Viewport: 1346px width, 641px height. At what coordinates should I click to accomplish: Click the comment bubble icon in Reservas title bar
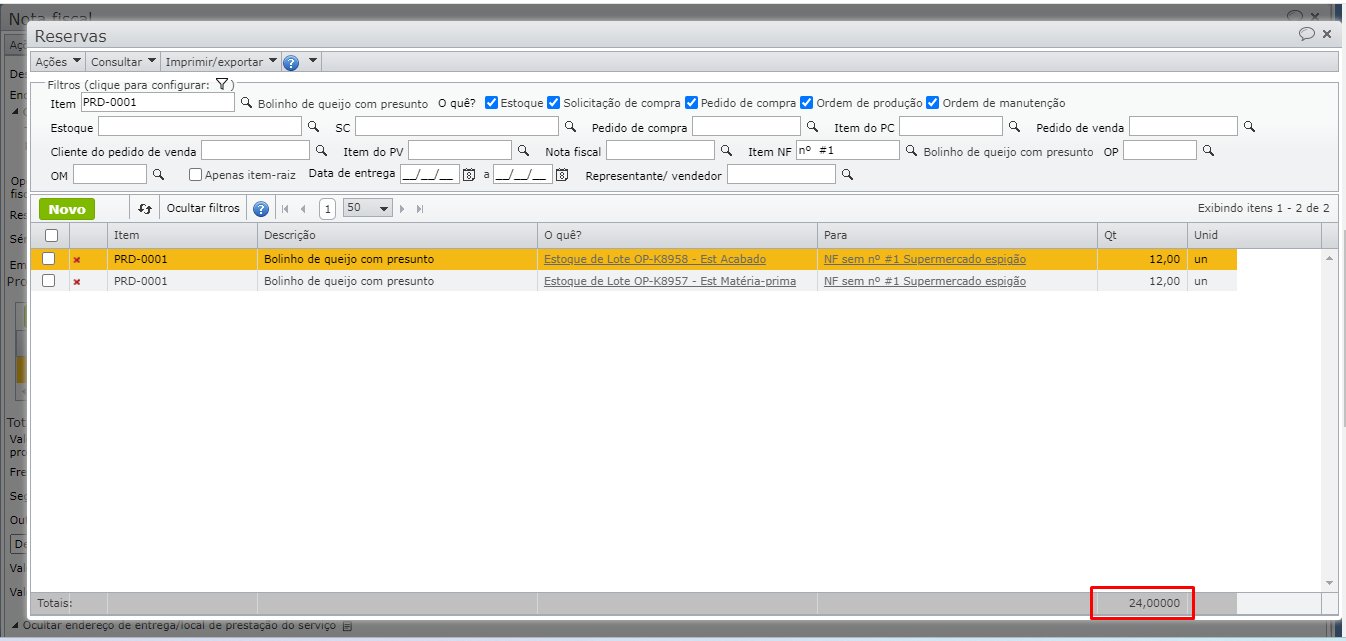click(1307, 34)
